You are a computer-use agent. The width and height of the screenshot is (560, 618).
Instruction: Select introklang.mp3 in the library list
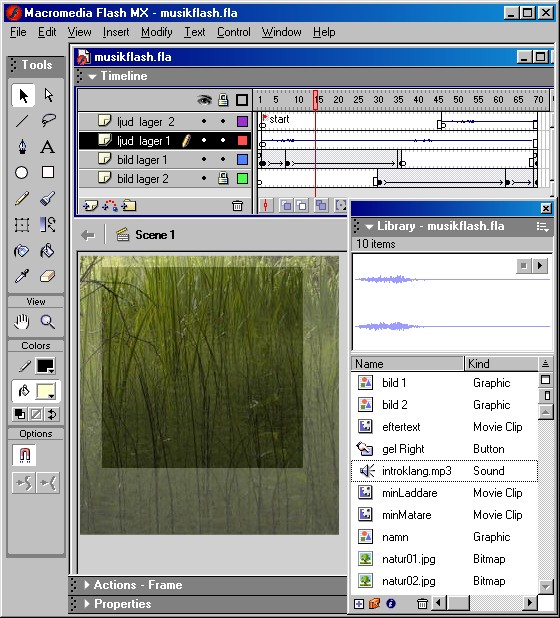pos(444,471)
